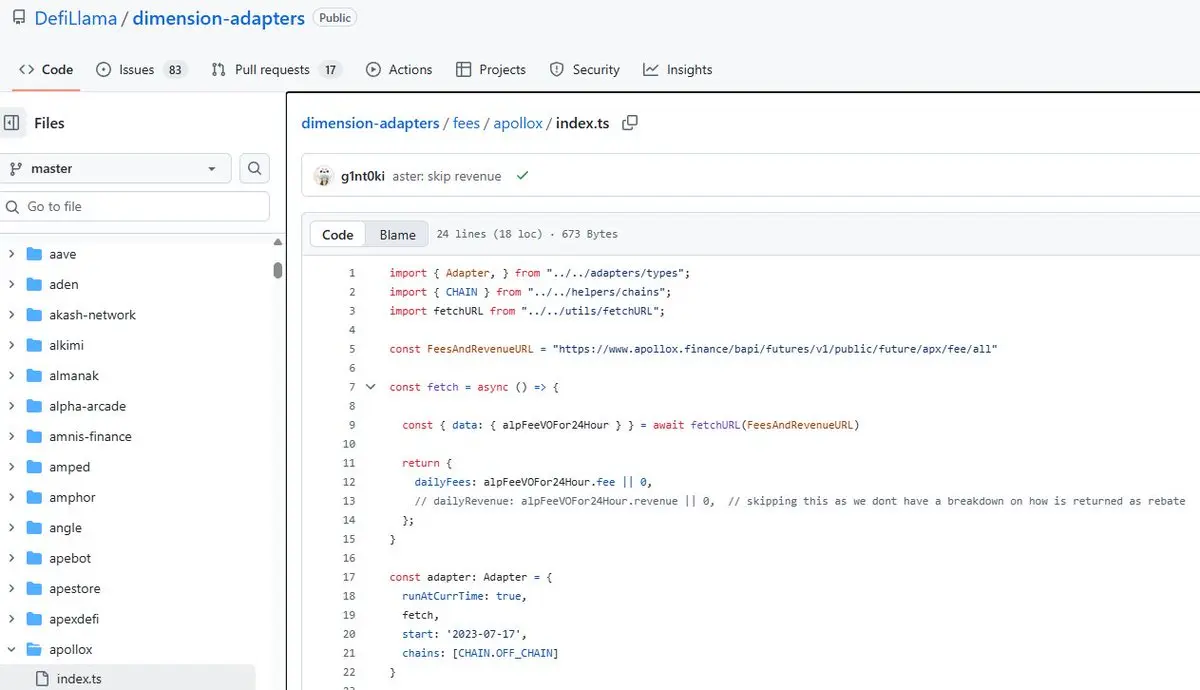Viewport: 1200px width, 690px height.
Task: Click the file search magnifier button
Action: (255, 168)
